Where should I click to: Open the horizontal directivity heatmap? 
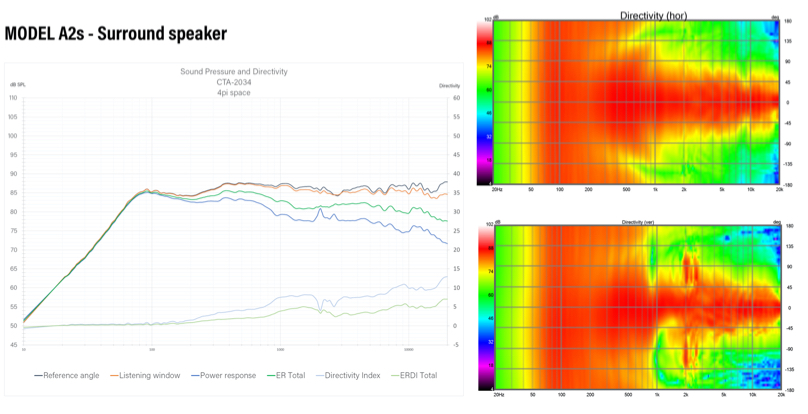coord(636,102)
